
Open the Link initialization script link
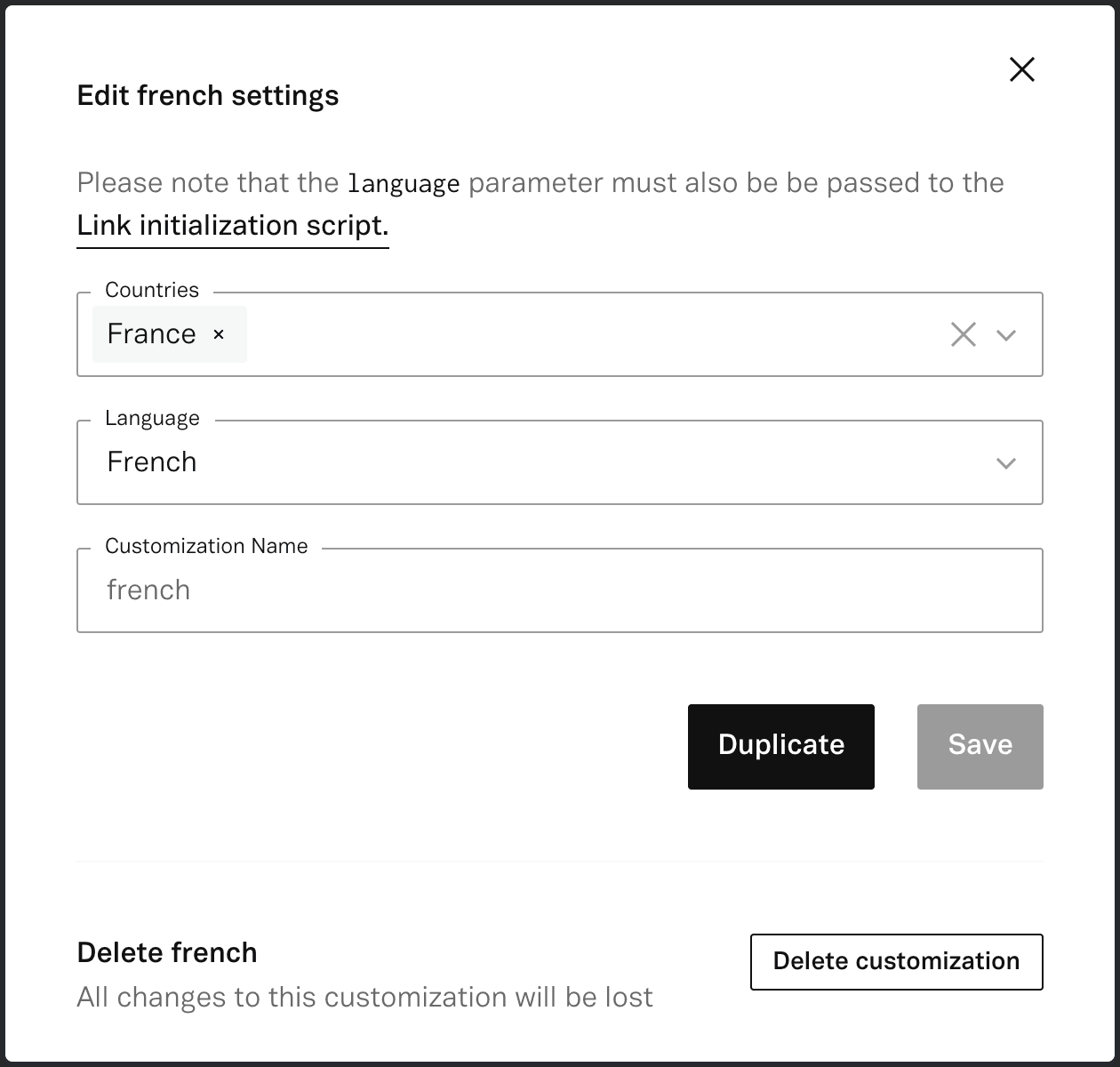point(233,226)
